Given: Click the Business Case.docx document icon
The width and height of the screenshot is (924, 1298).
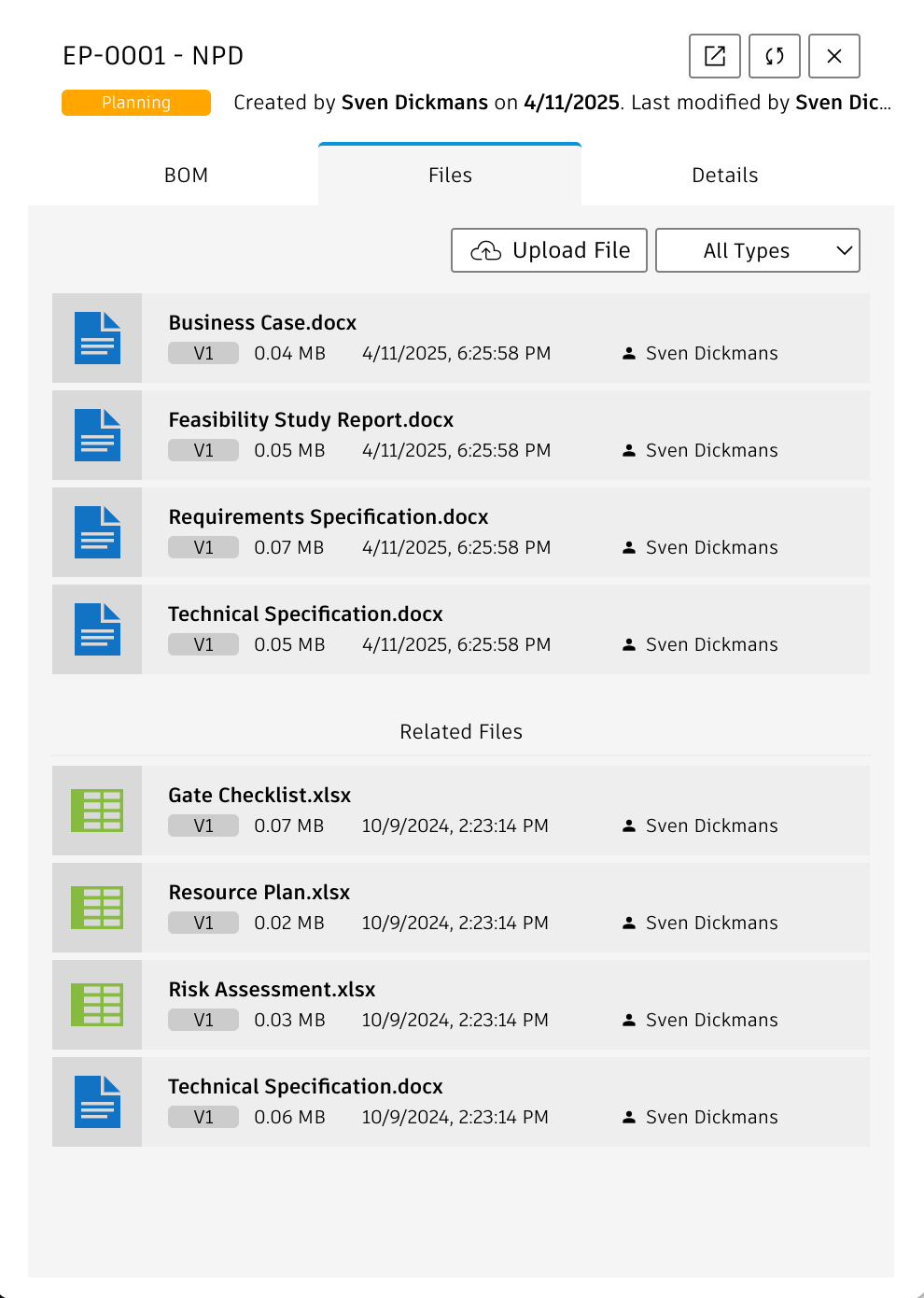Looking at the screenshot, I should pos(97,338).
